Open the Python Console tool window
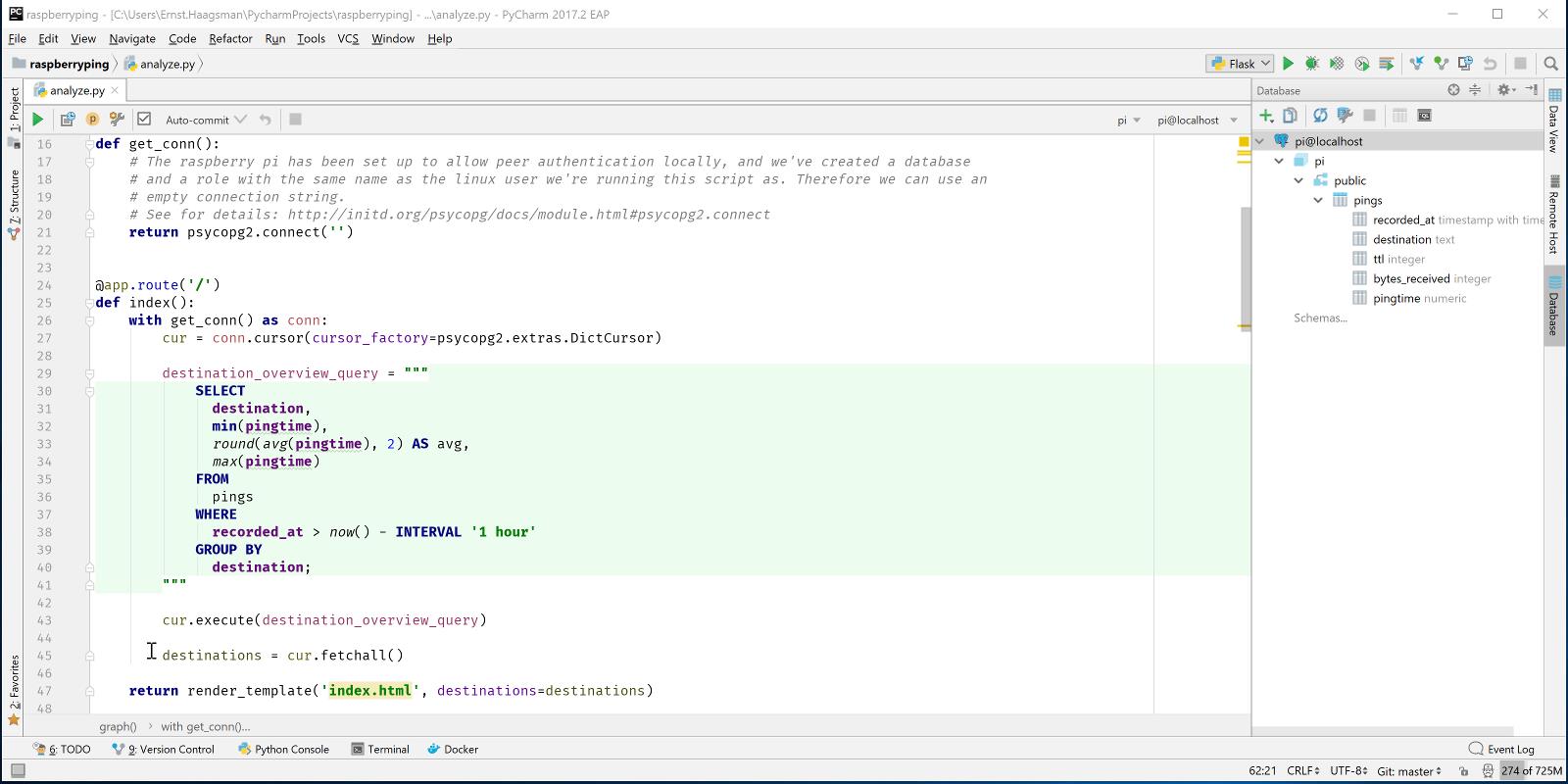The image size is (1568, 784). coord(283,749)
